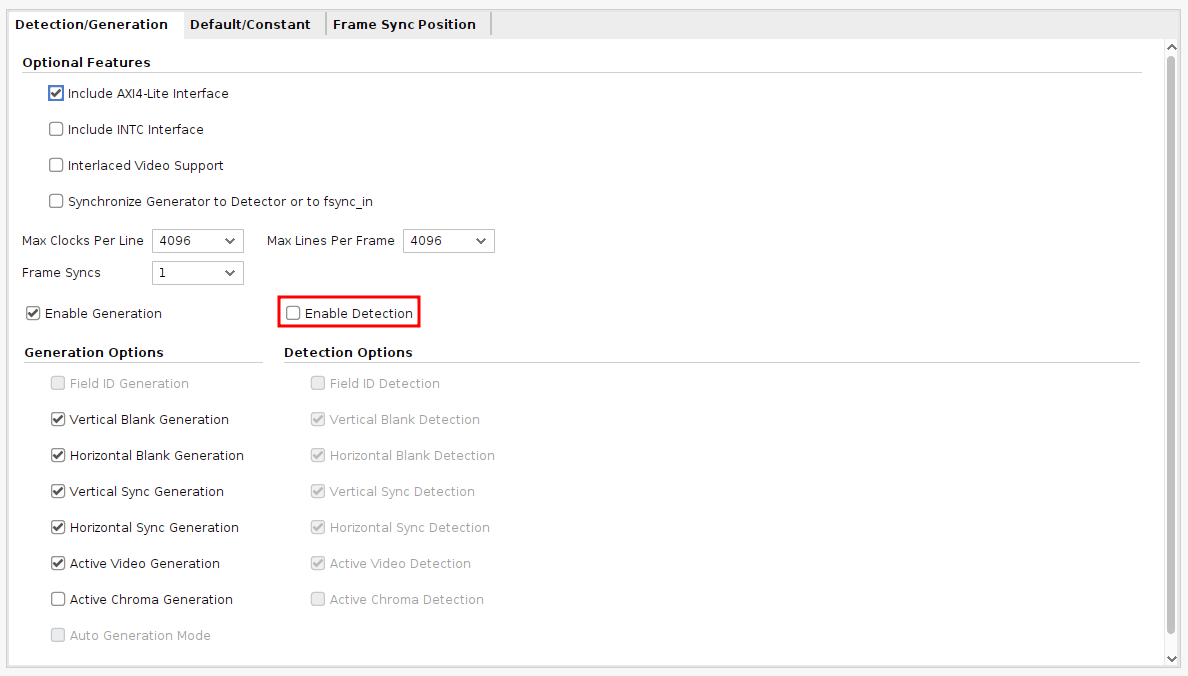Toggle Include AXI4-Lite Interface checkbox

point(56,94)
